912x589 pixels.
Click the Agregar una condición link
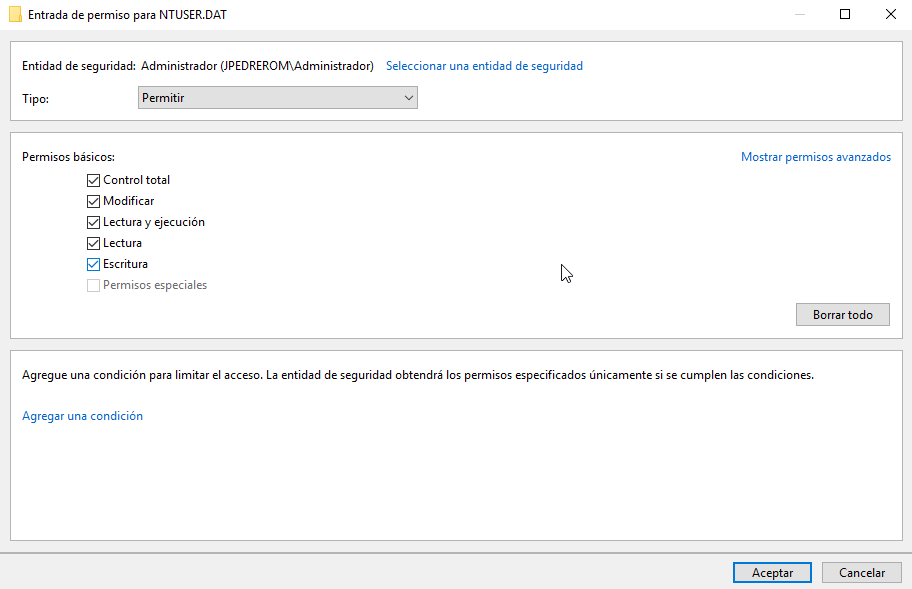82,416
